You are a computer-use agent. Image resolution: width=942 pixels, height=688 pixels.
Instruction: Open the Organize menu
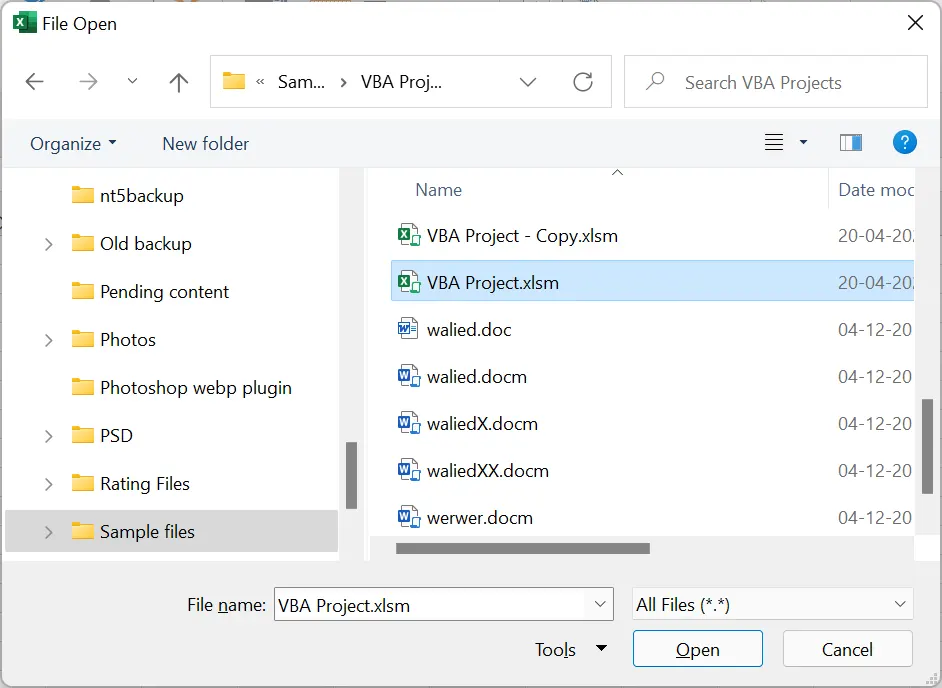click(x=73, y=144)
